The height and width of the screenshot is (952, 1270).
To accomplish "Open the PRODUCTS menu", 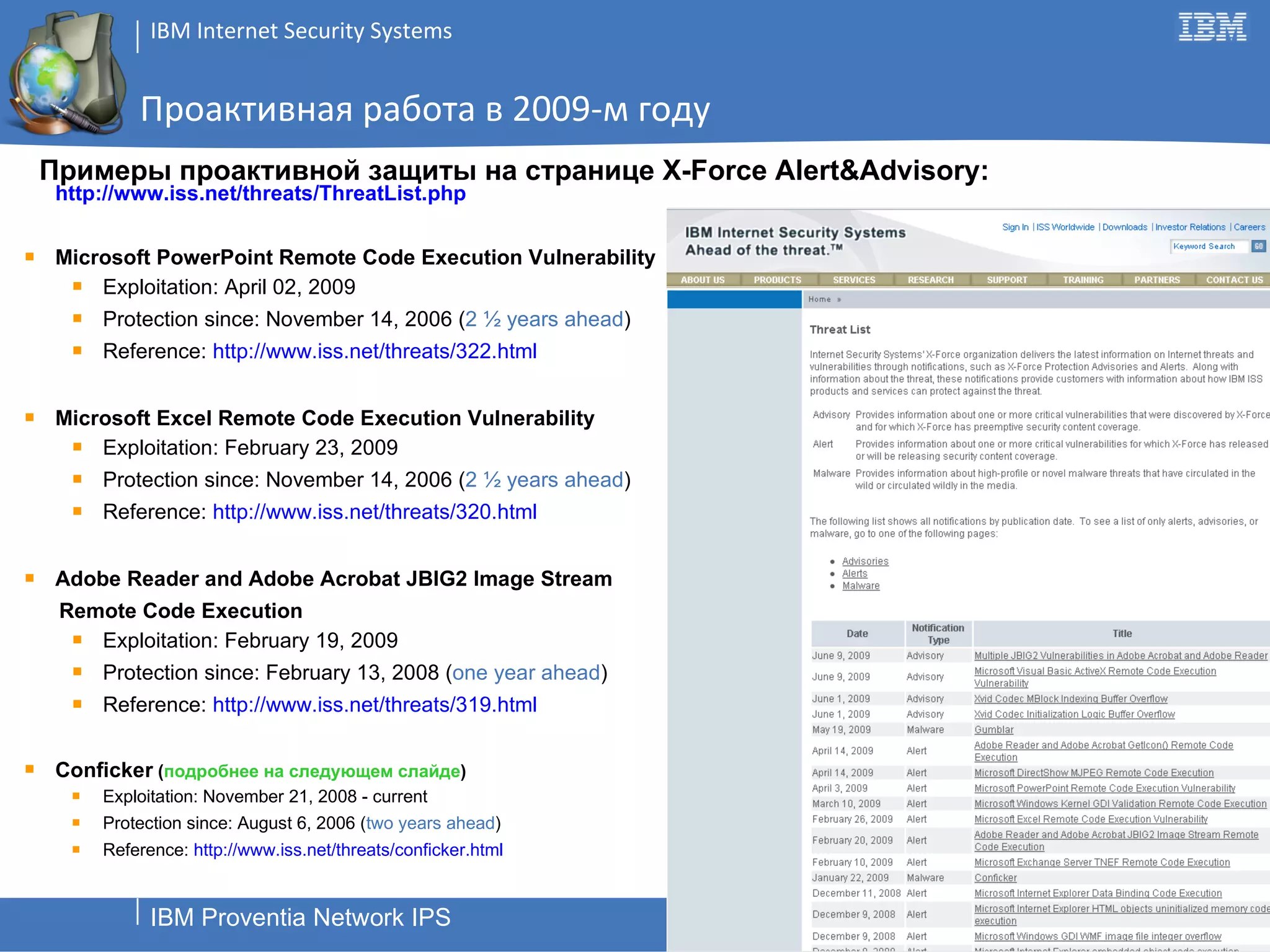I will point(778,280).
